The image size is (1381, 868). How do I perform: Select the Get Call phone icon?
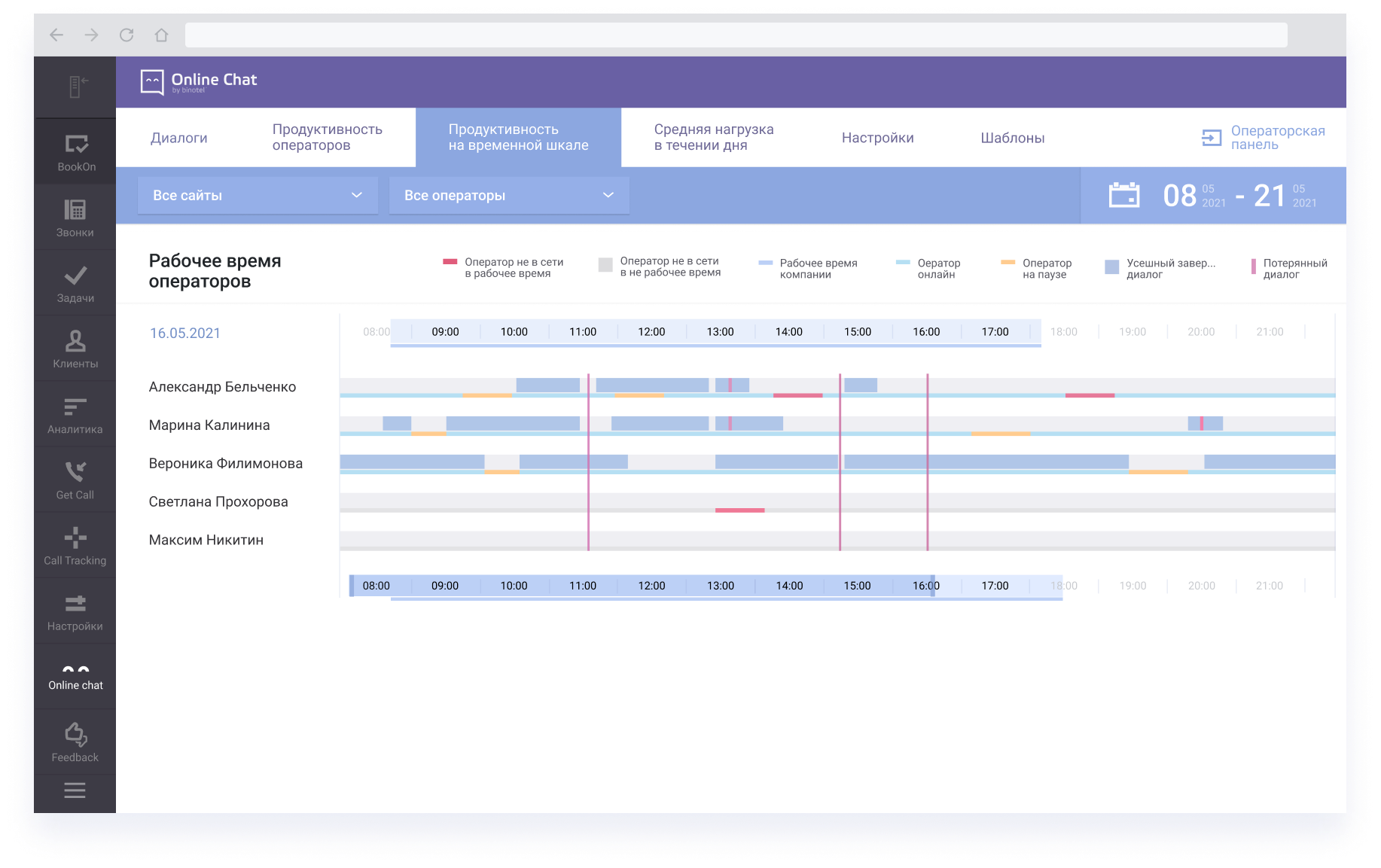point(75,473)
